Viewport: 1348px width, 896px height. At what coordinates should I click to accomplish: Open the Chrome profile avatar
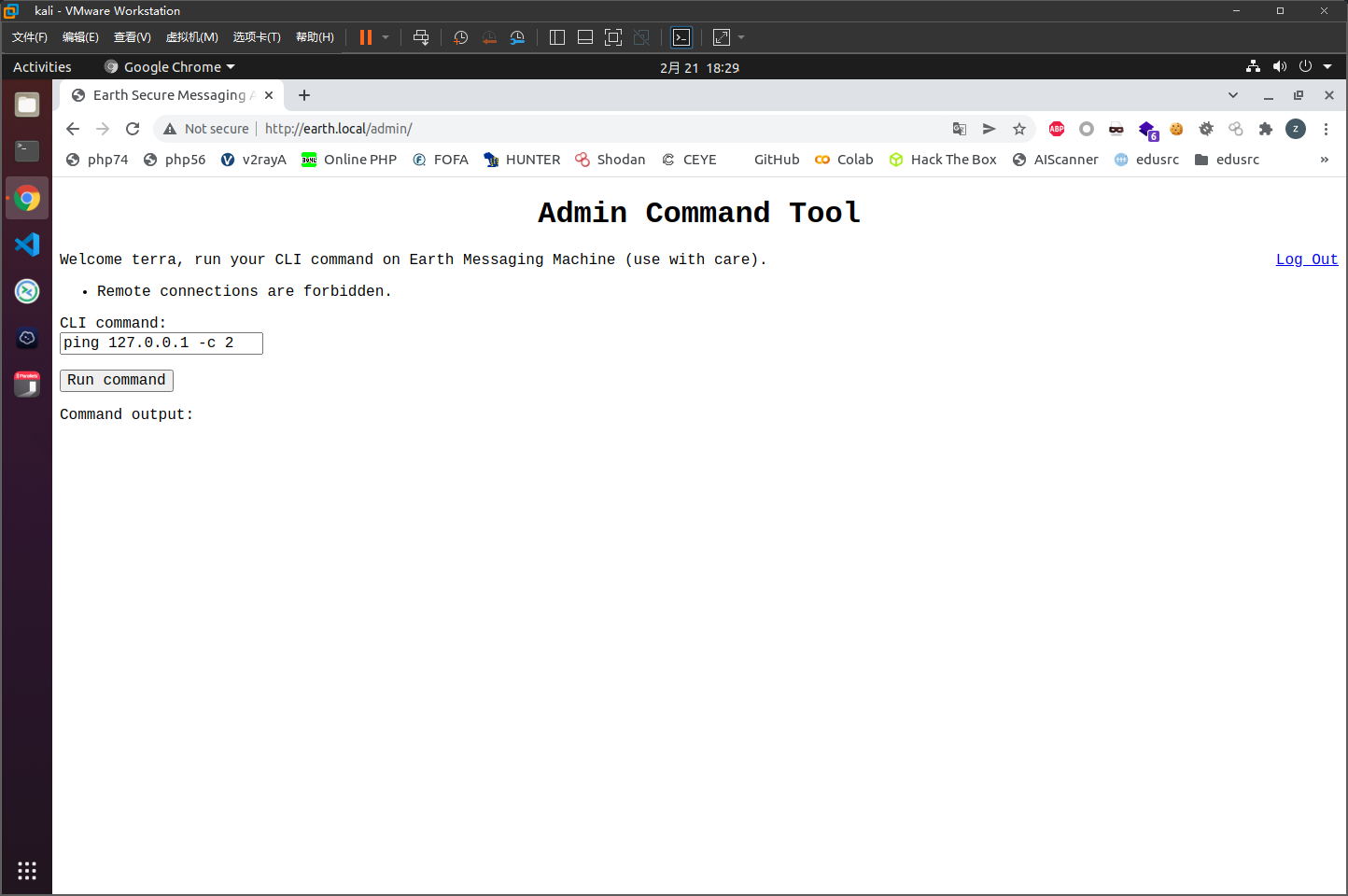pyautogui.click(x=1296, y=129)
